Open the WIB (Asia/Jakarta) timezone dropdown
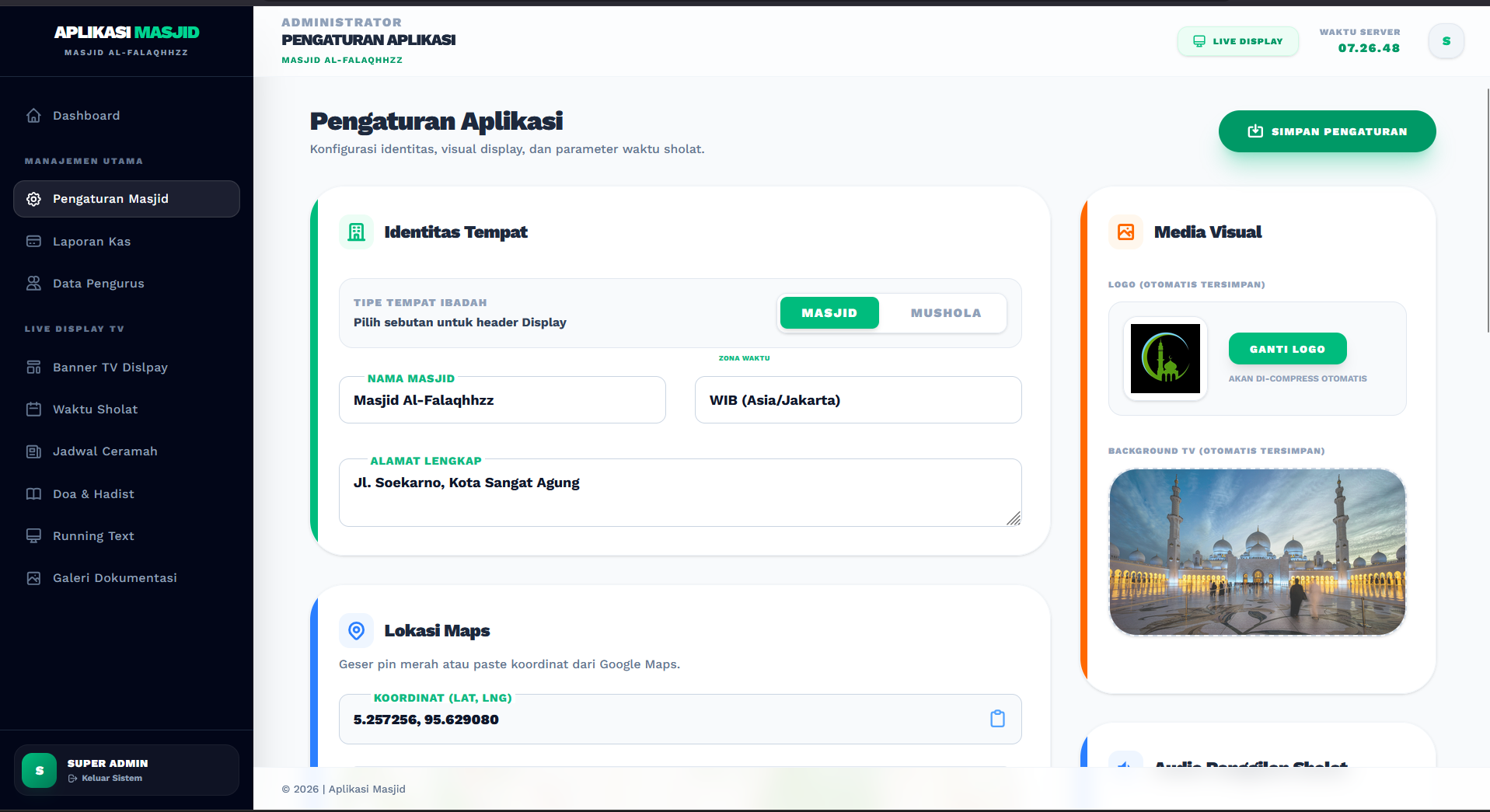1490x812 pixels. [858, 400]
